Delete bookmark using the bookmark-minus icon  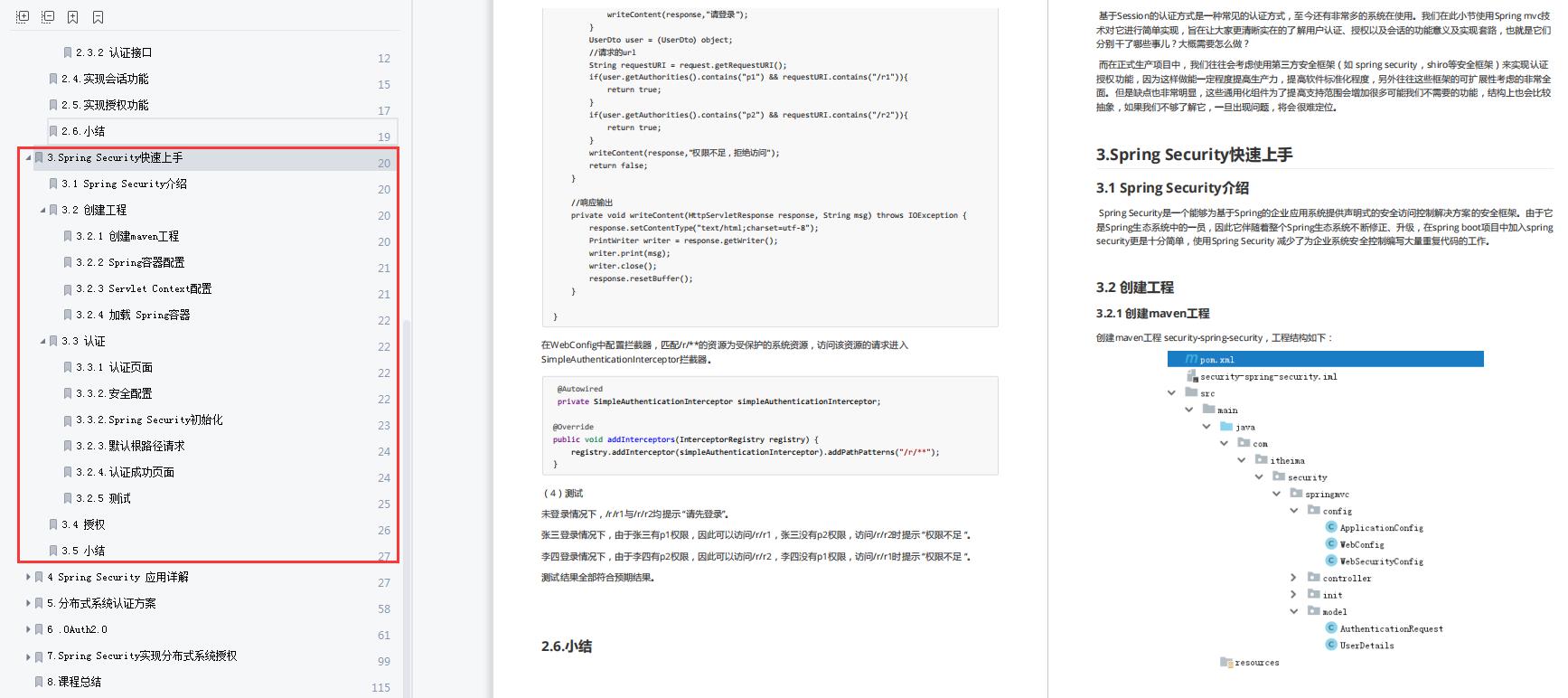click(99, 17)
